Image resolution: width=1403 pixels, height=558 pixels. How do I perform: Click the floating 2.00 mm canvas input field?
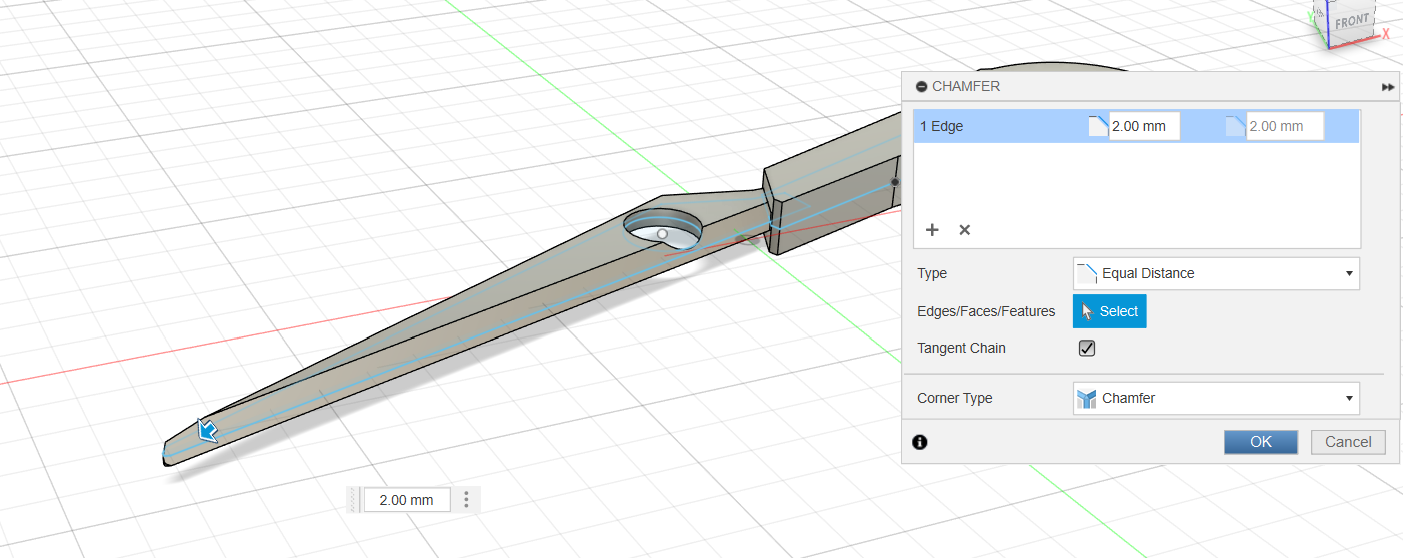click(x=407, y=500)
